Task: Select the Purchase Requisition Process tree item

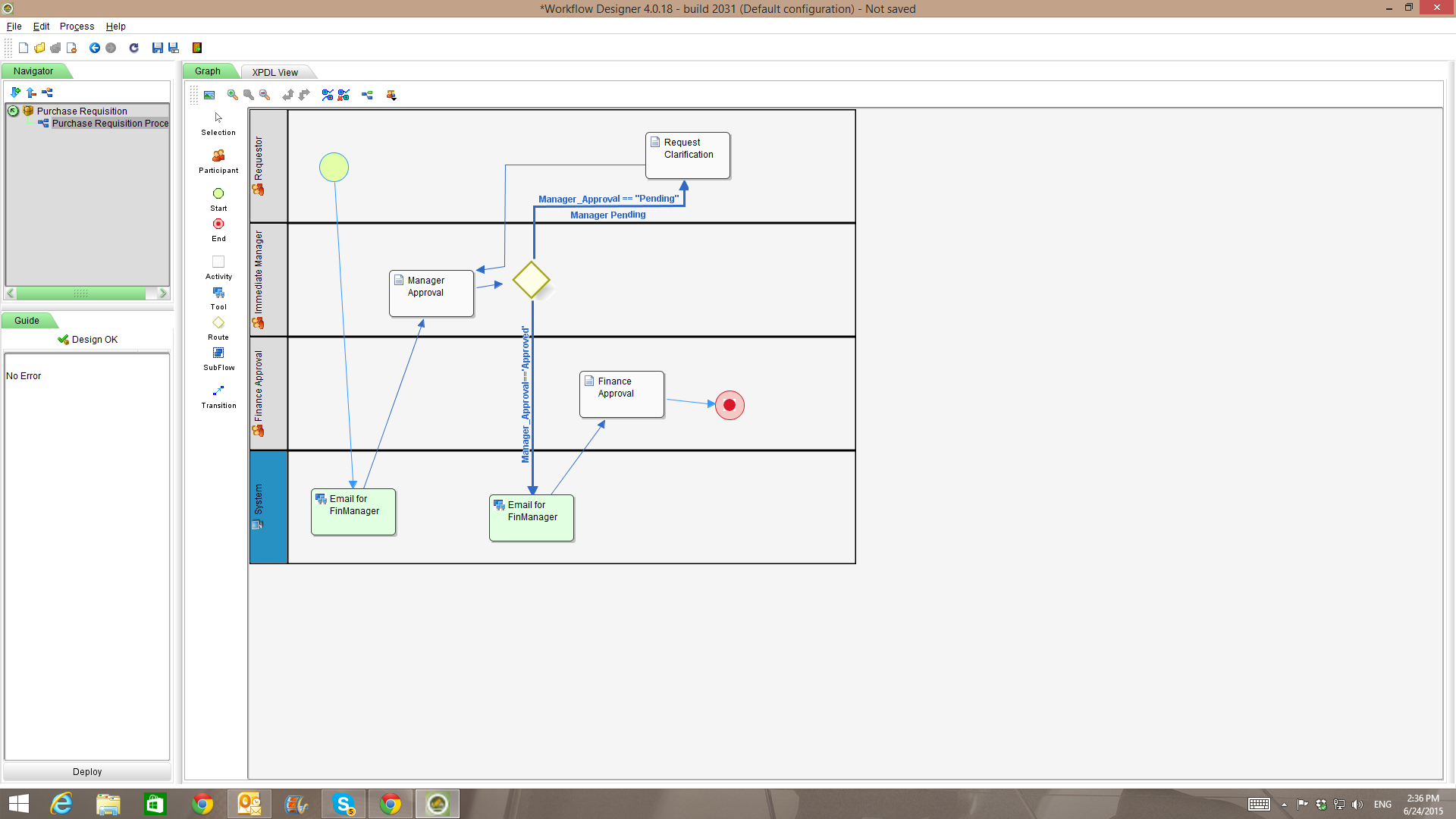Action: pyautogui.click(x=109, y=123)
